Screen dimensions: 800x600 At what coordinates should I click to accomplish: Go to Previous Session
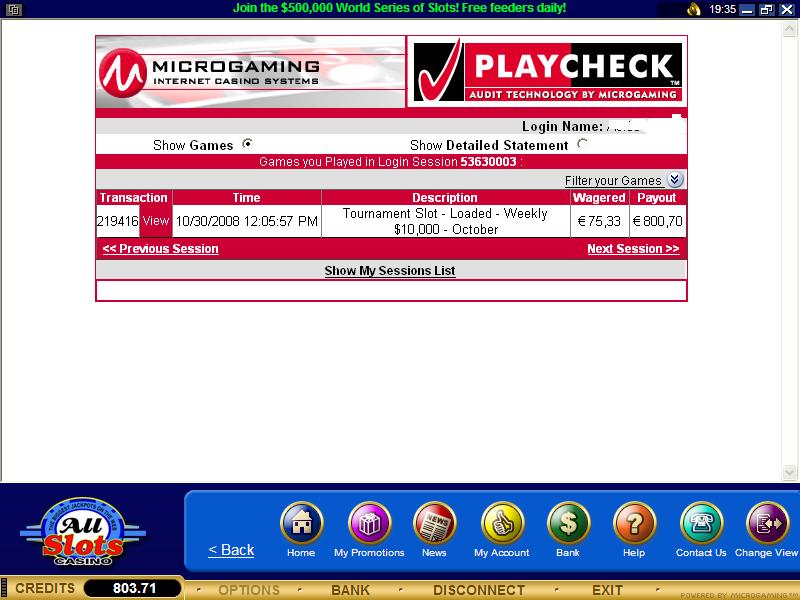click(161, 248)
